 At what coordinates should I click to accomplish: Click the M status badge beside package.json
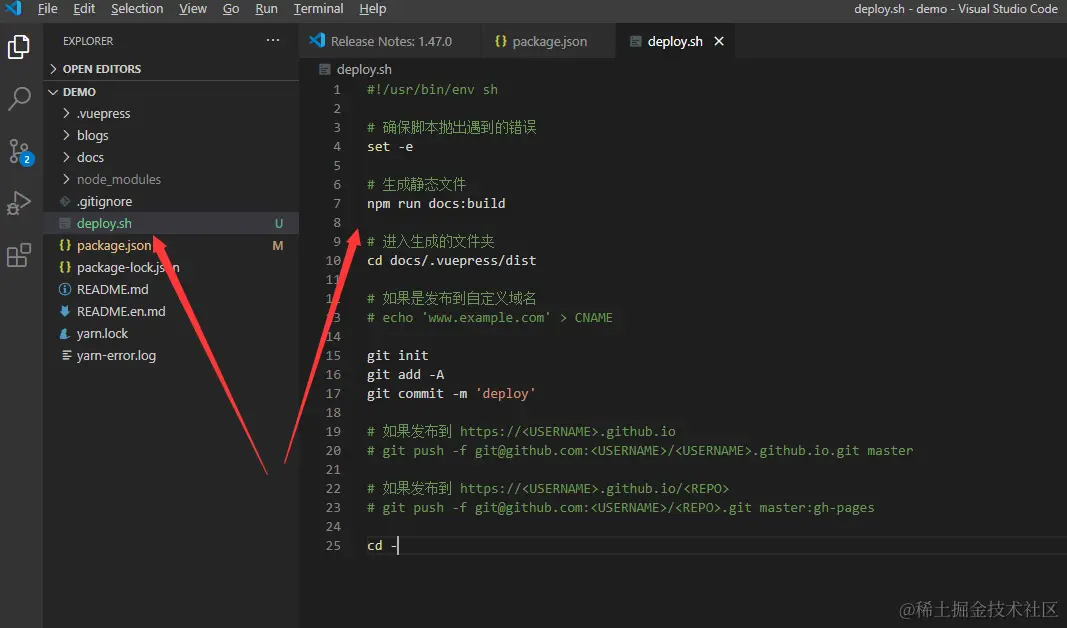(278, 246)
